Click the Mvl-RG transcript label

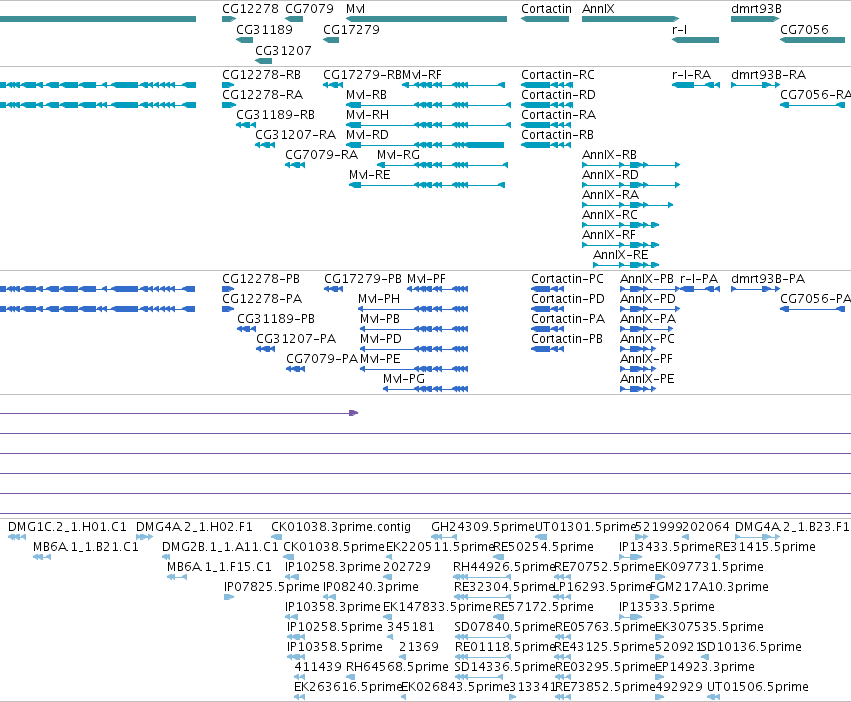[398, 155]
